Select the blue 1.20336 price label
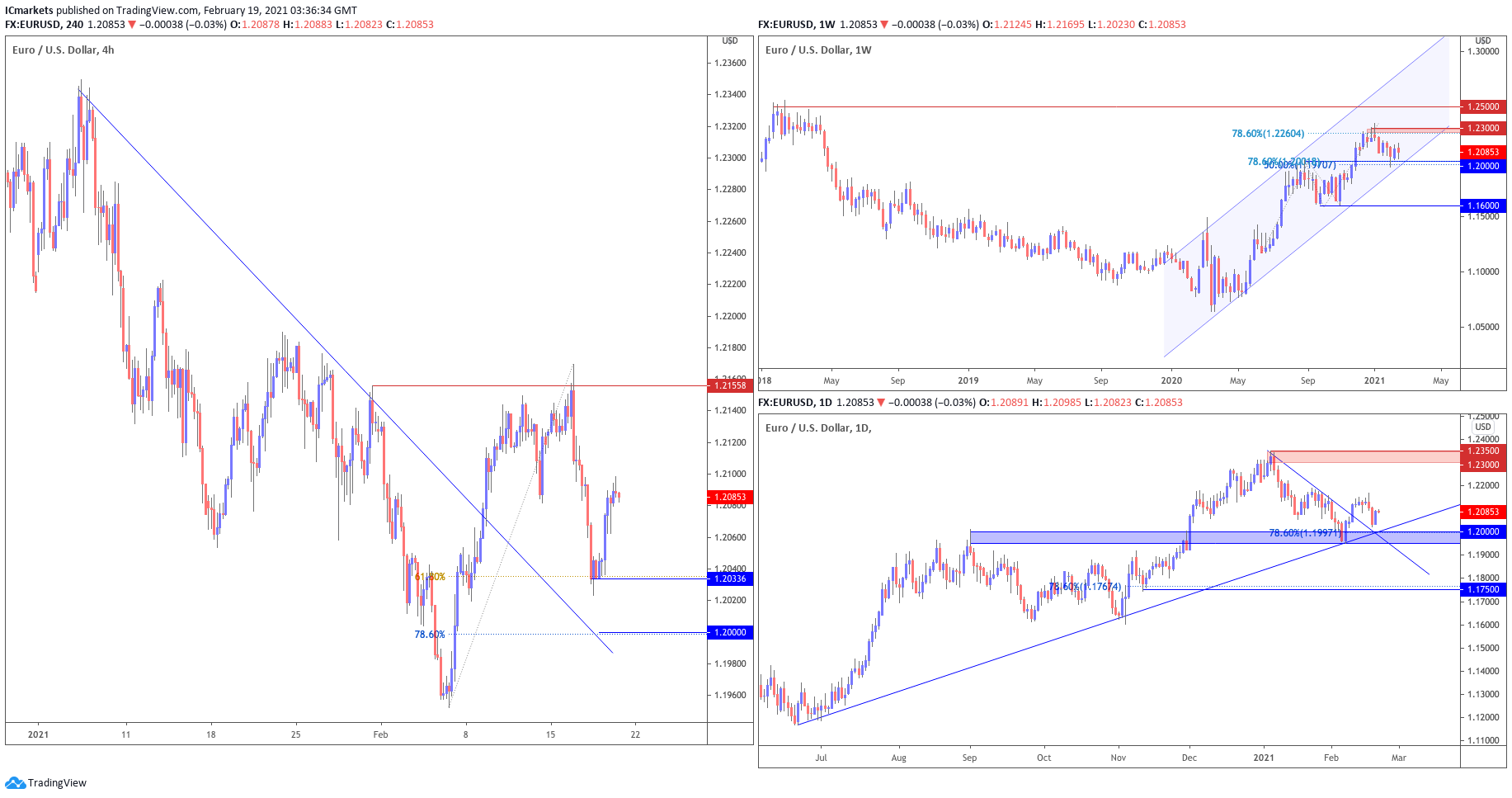 point(729,578)
